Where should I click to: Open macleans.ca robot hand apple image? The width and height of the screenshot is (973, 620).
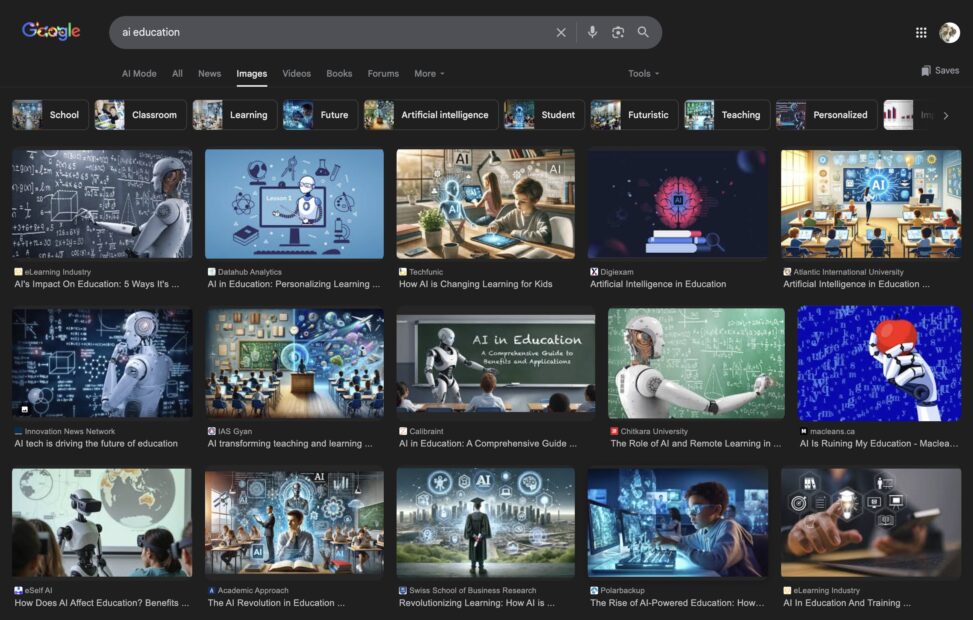pyautogui.click(x=879, y=363)
